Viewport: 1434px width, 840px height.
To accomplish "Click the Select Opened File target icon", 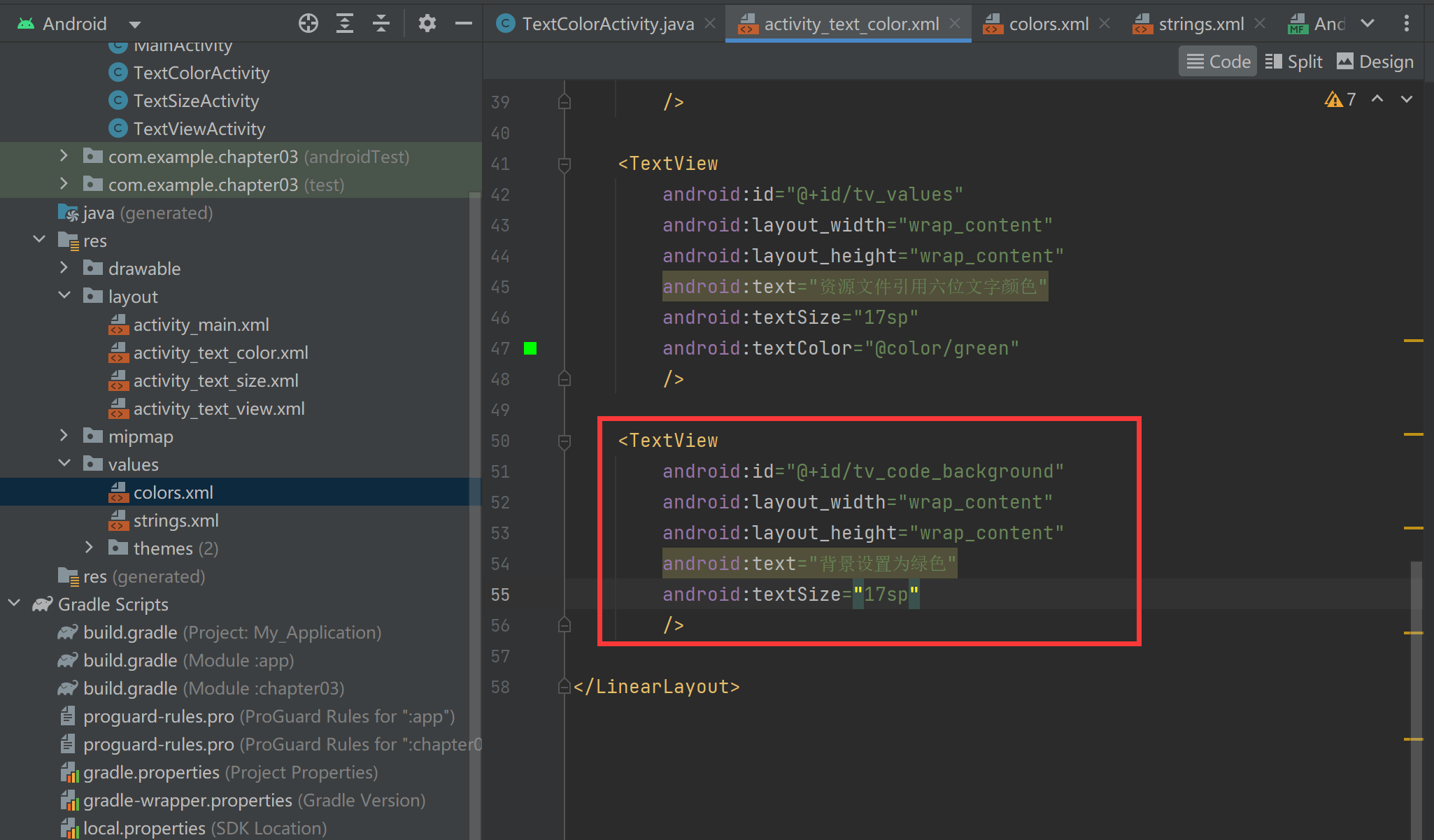I will click(308, 24).
